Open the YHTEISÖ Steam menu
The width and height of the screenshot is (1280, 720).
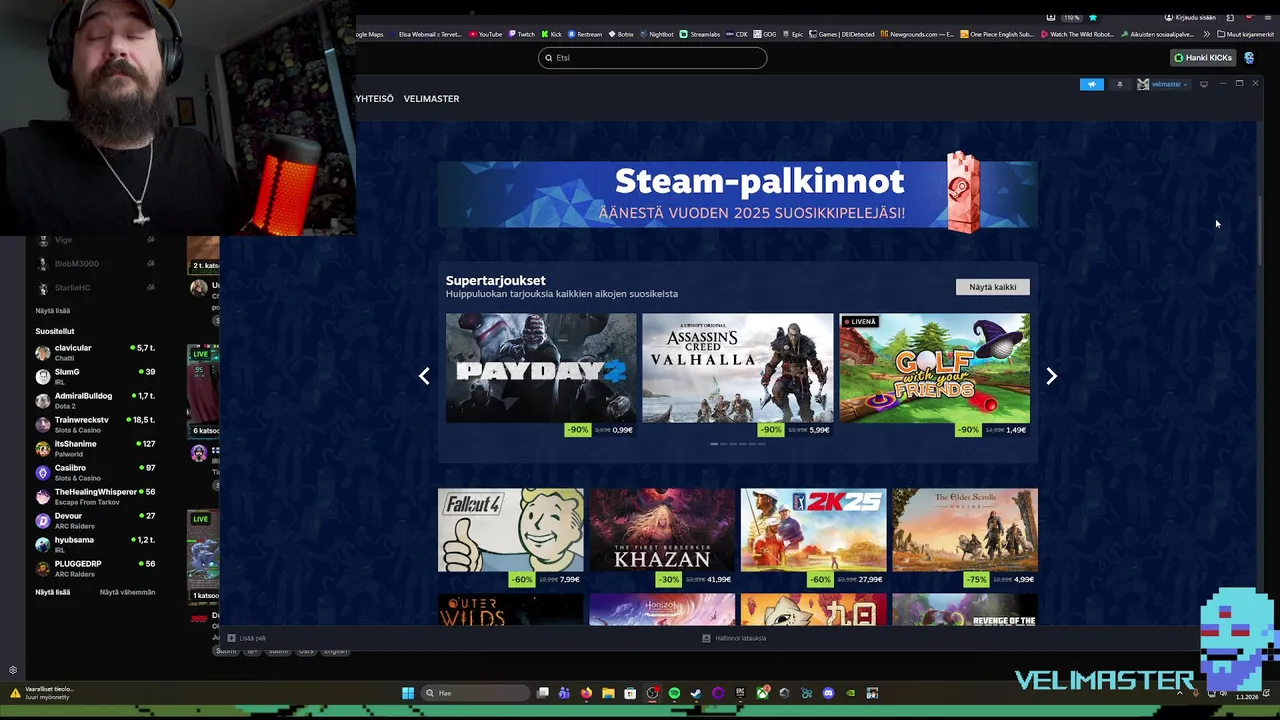tap(374, 99)
